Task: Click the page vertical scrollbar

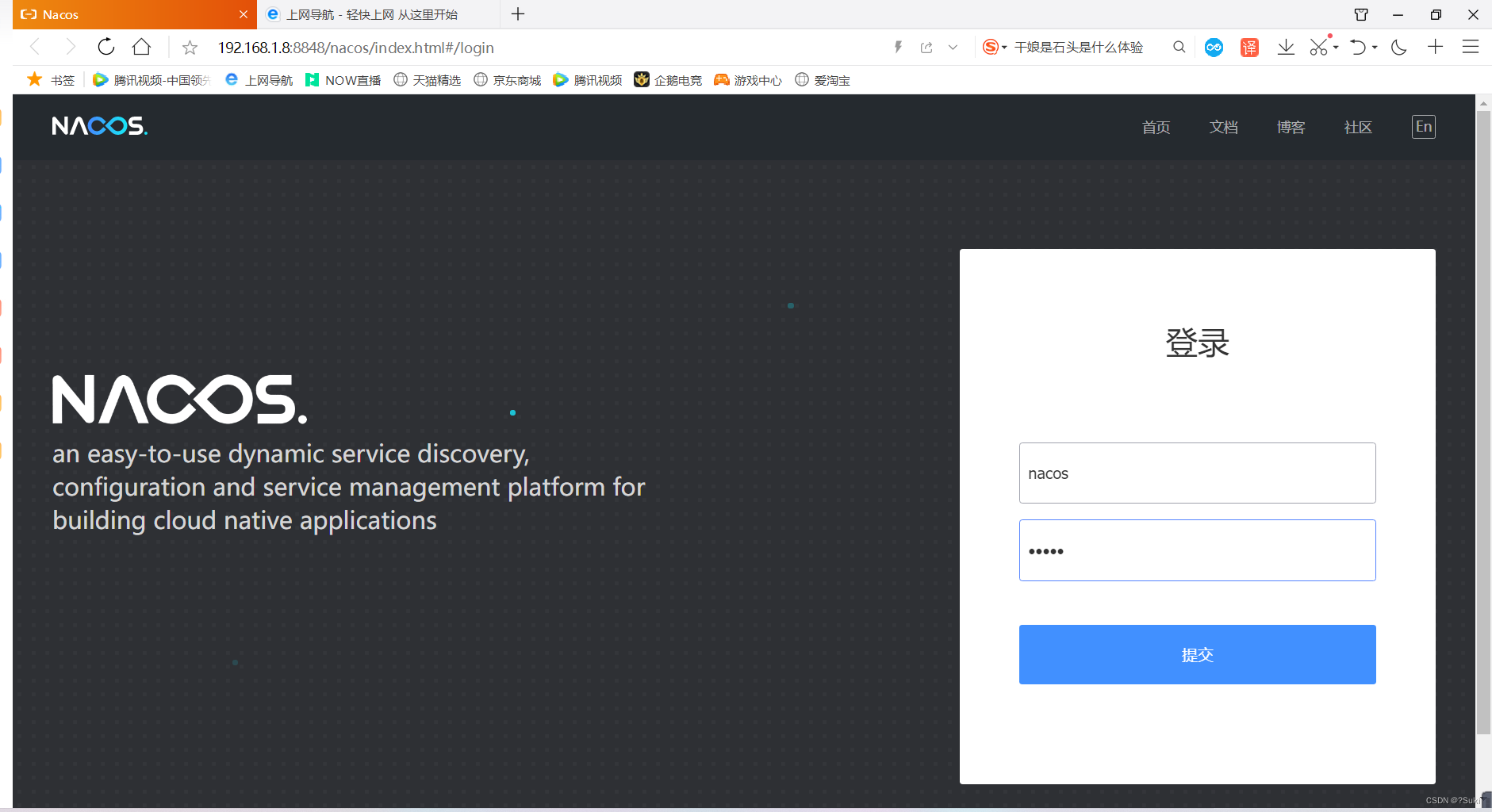Action: click(1483, 423)
